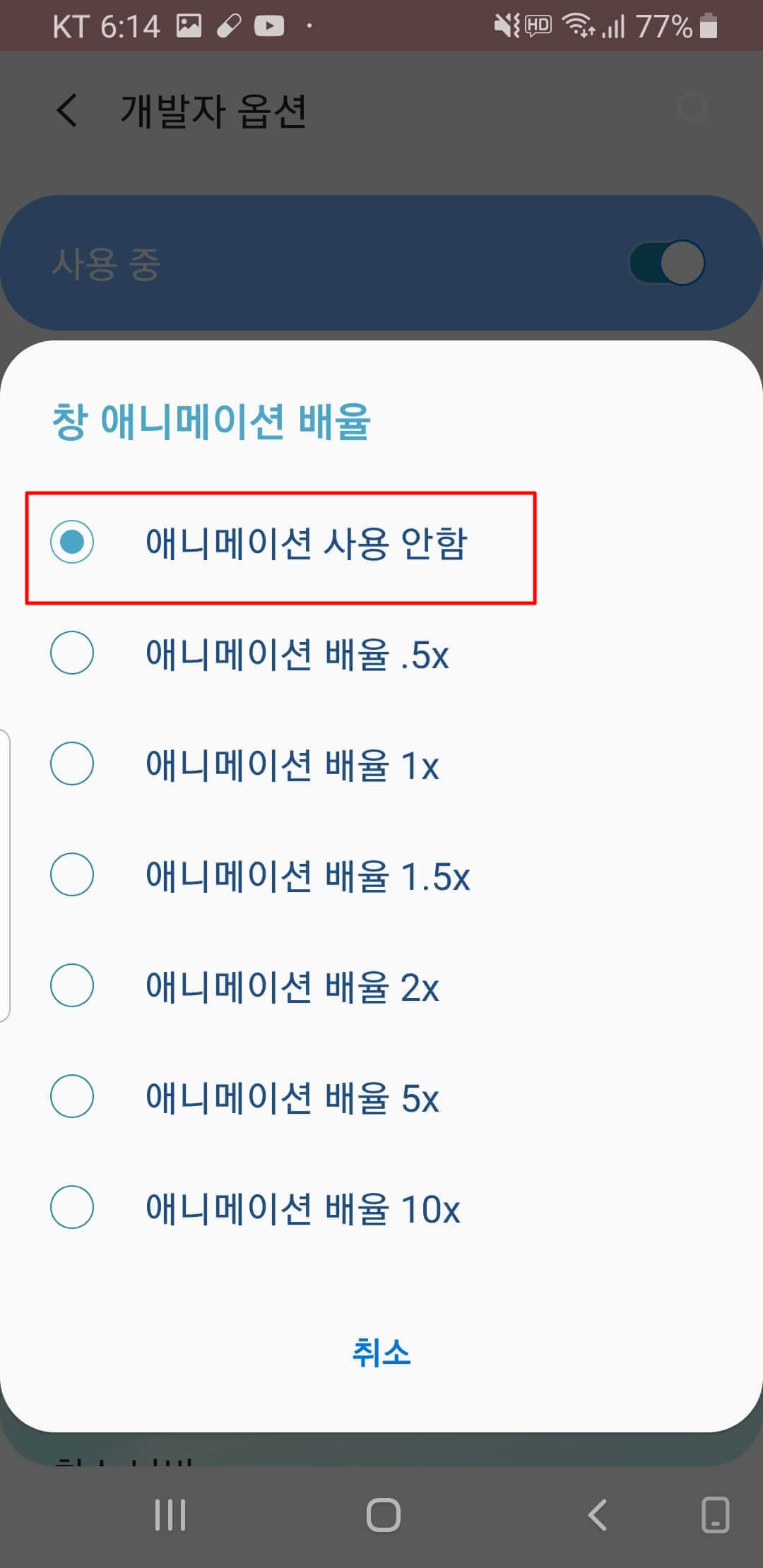The width and height of the screenshot is (763, 1568).
Task: Tap the back arrow next to 개발자 옵션
Action: [67, 111]
